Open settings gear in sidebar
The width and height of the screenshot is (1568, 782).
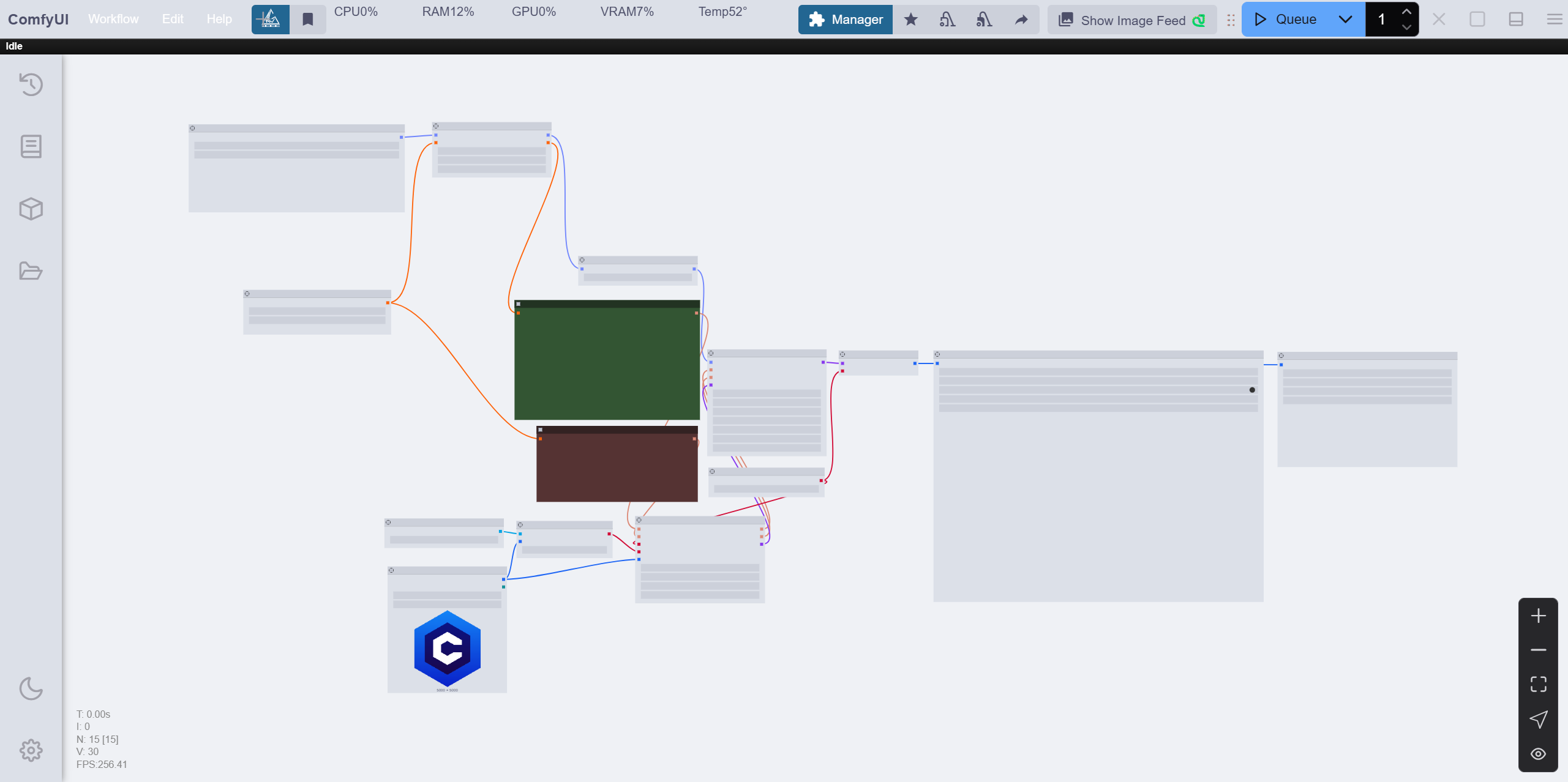31,750
